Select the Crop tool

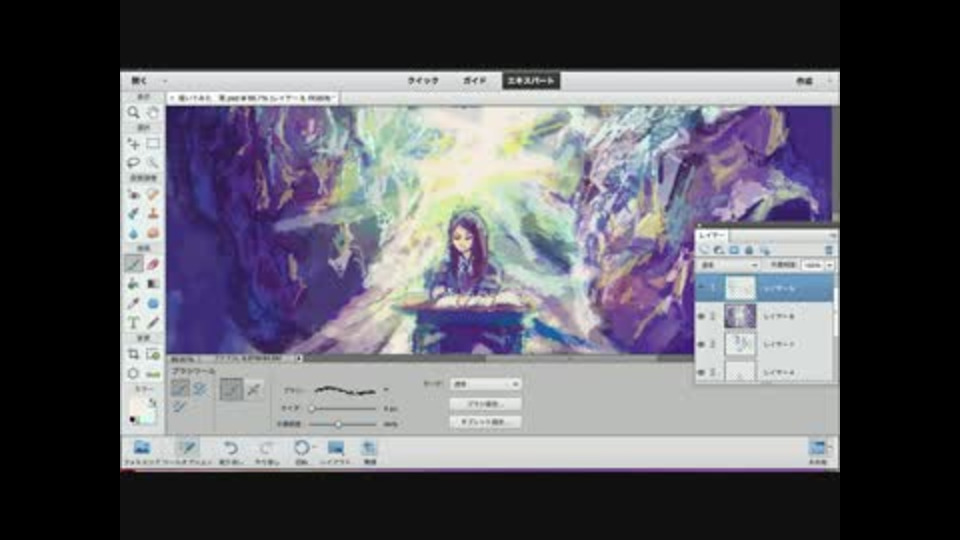(x=133, y=354)
